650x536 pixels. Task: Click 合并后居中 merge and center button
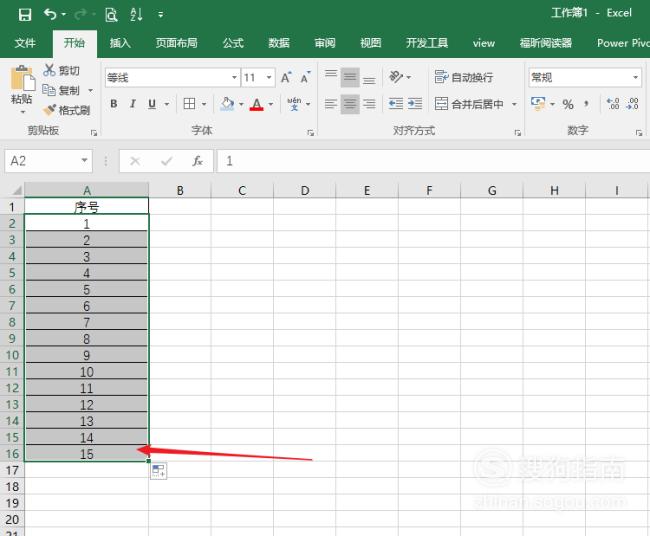469,104
